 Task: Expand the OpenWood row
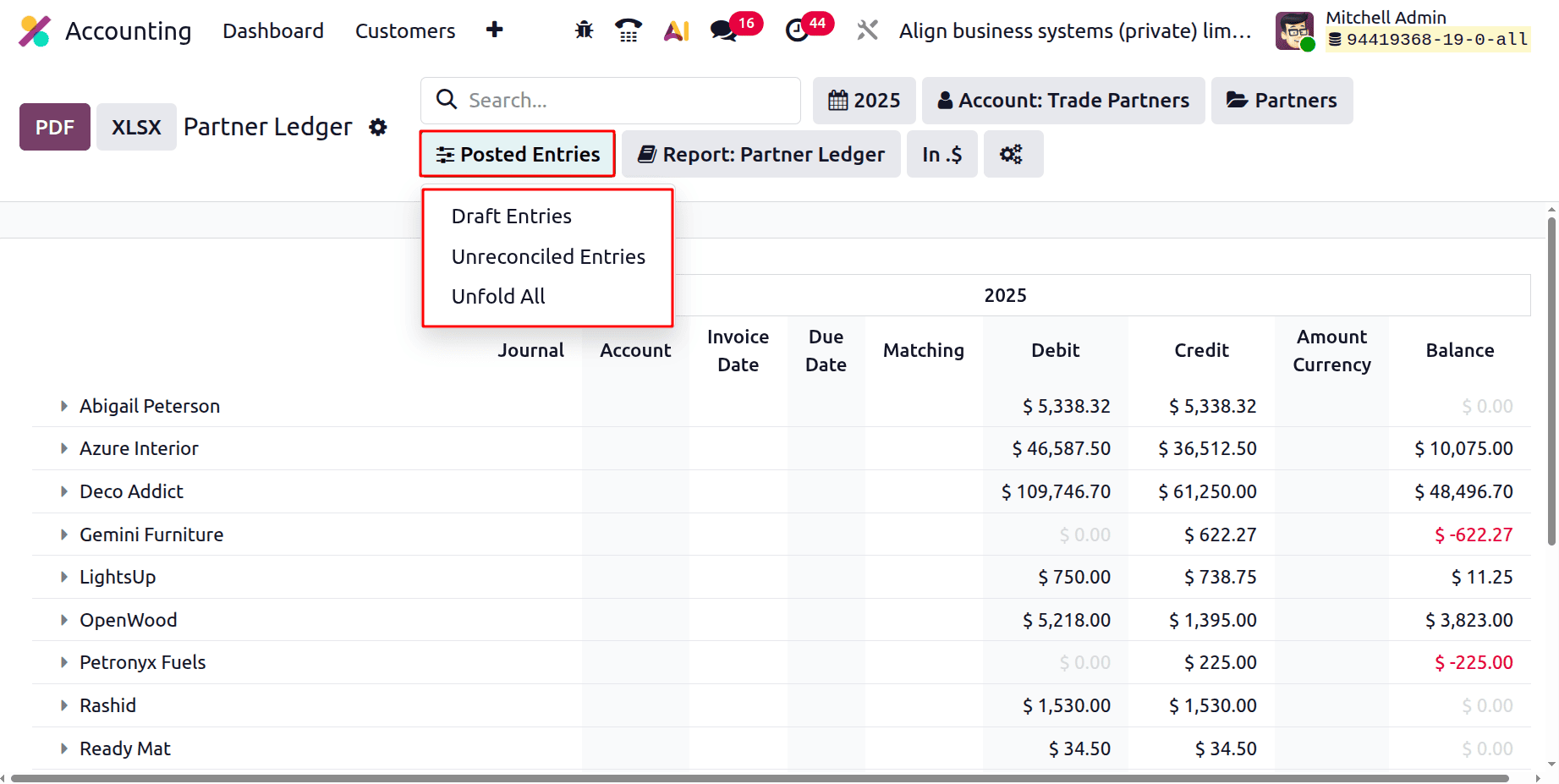(63, 621)
